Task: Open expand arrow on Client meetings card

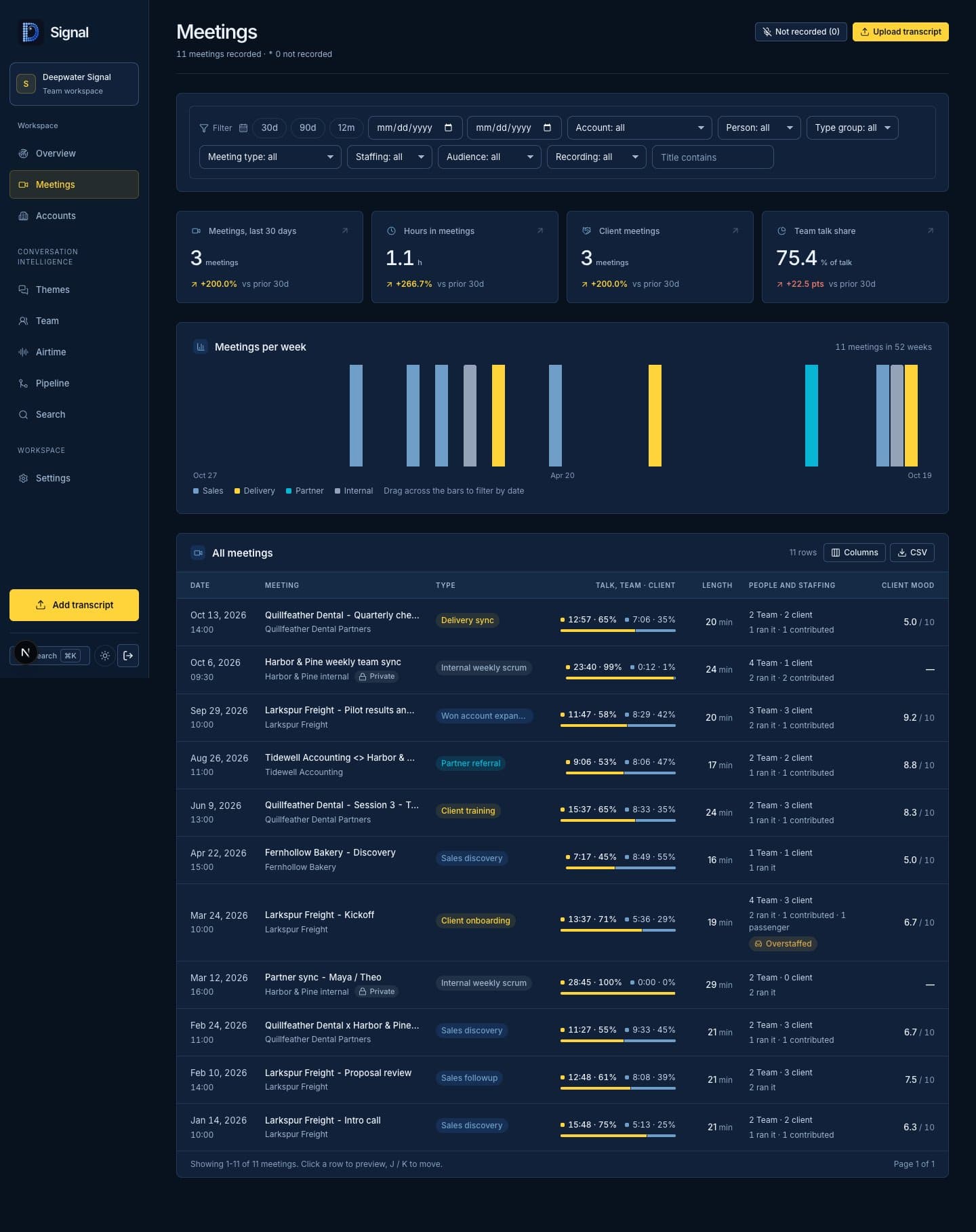Action: tap(735, 231)
